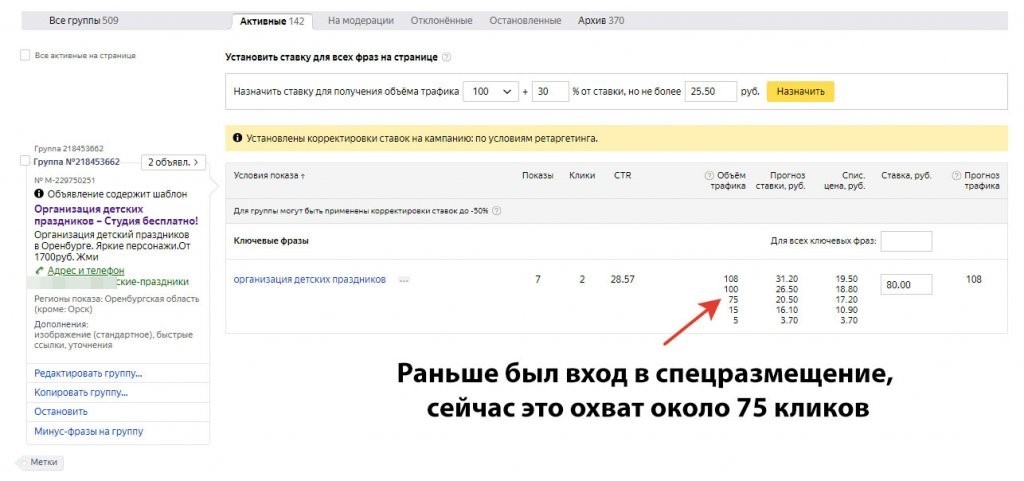Click CTR column header
This screenshot has height=481, width=1024.
click(x=622, y=176)
